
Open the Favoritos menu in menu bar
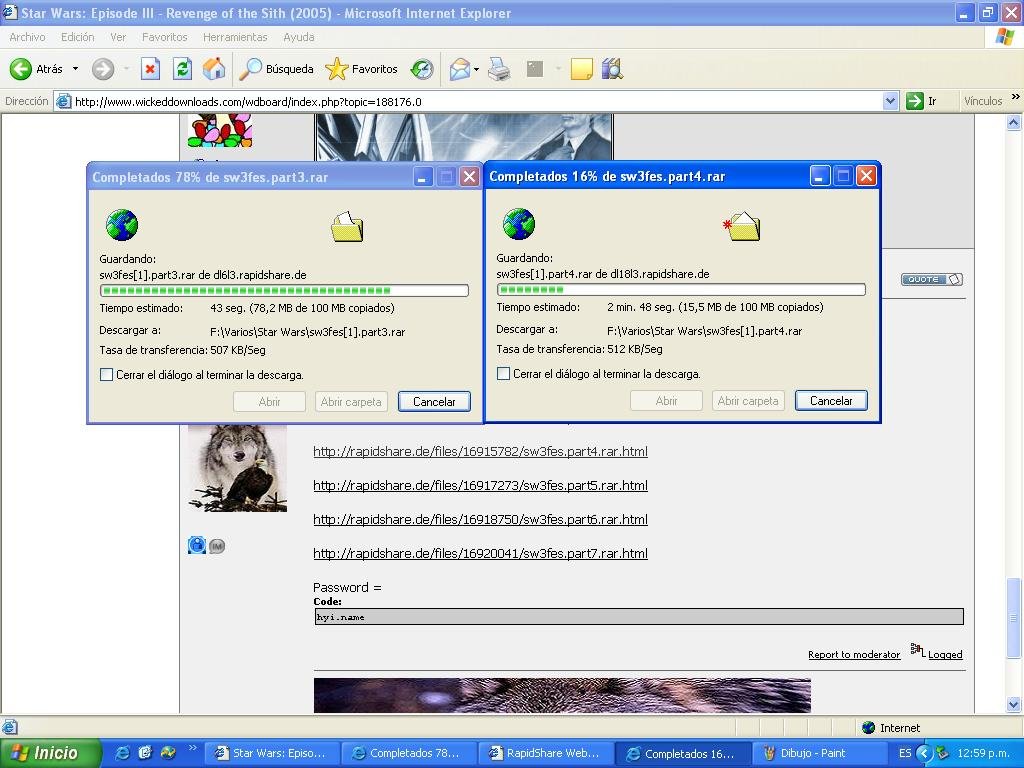coord(165,37)
